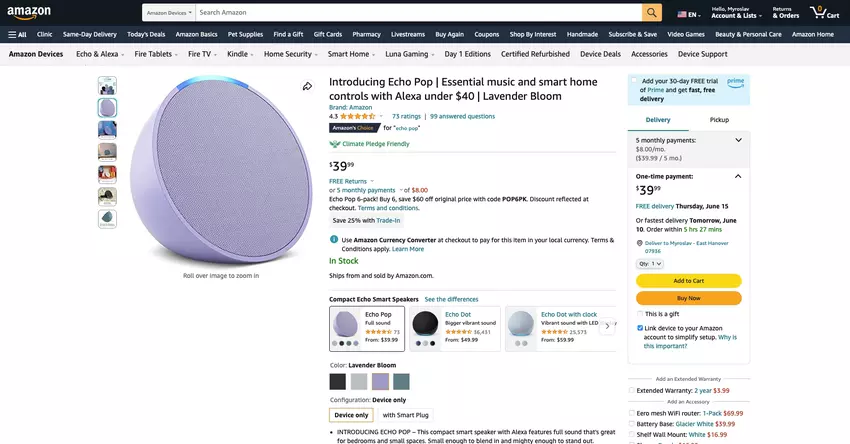Image resolution: width=850 pixels, height=444 pixels.
Task: Open the All hamburger menu
Action: (17, 34)
